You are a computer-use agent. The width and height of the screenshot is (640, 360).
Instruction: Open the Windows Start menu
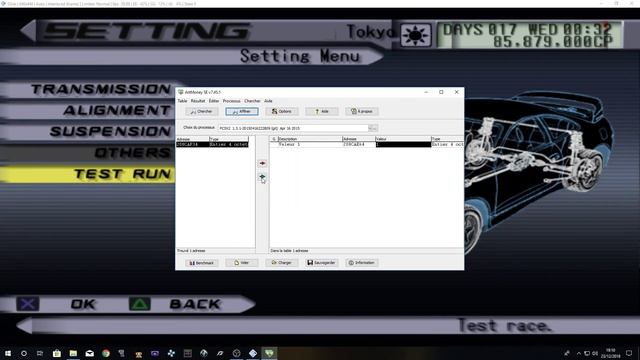coord(8,353)
